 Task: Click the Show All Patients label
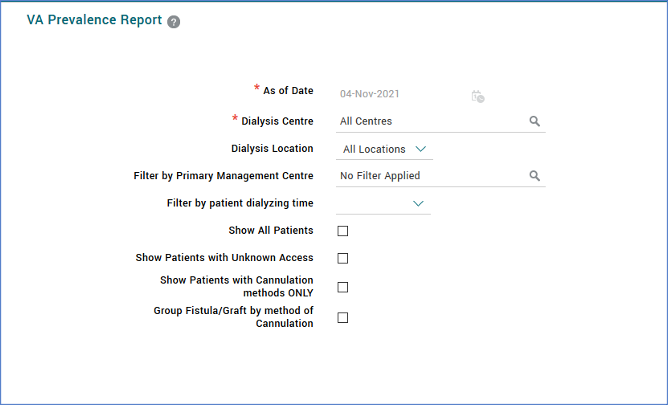click(x=270, y=231)
